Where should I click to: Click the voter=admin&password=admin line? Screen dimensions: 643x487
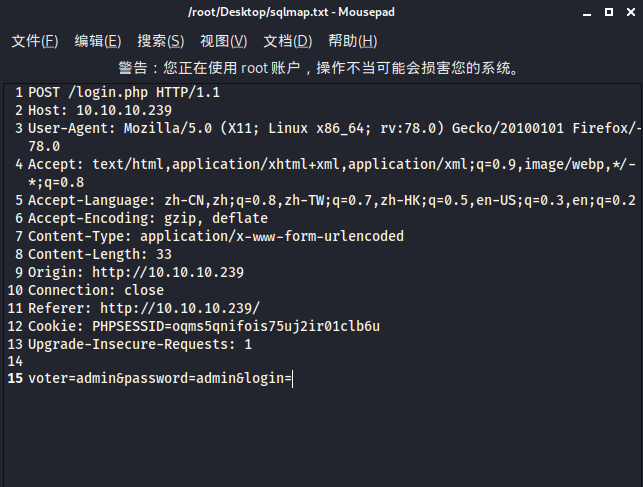160,378
